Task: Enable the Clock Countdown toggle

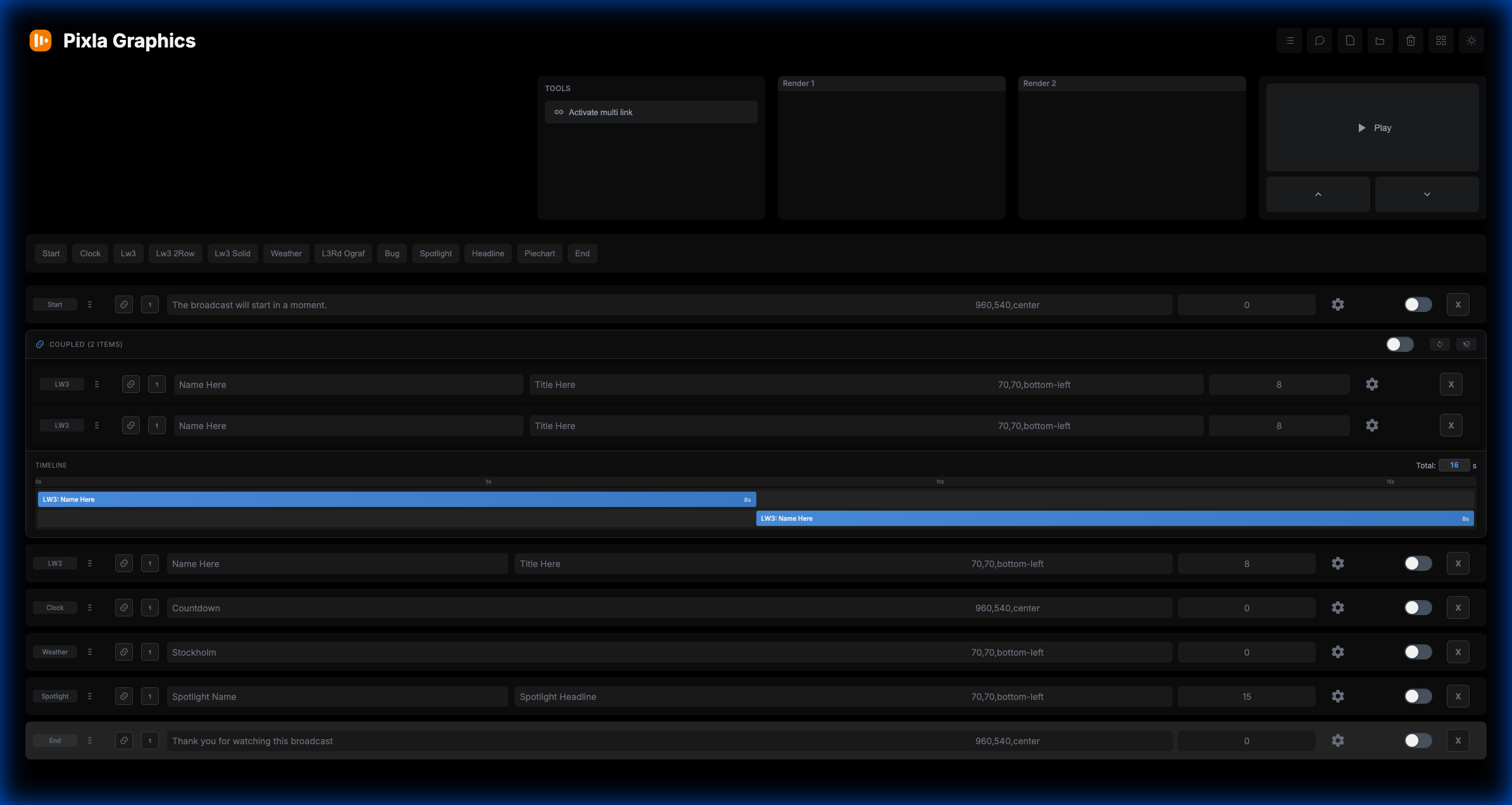Action: point(1418,608)
